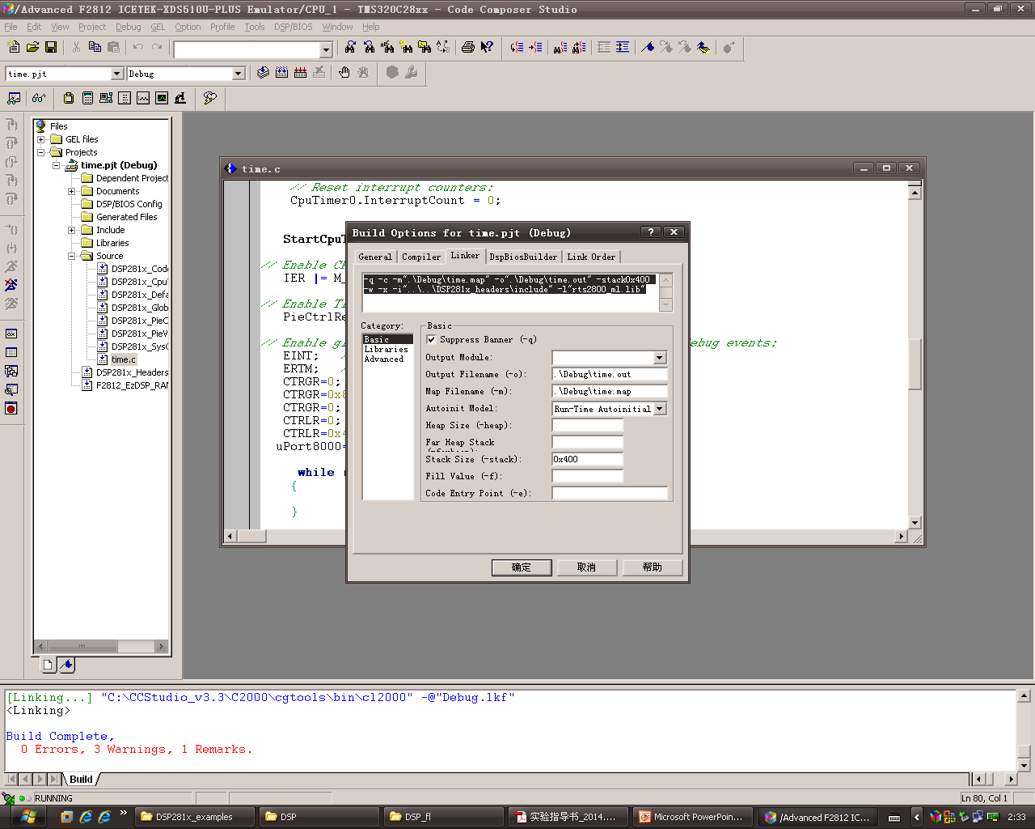
Task: Toggle breakpoint with the hand icon
Action: [344, 73]
